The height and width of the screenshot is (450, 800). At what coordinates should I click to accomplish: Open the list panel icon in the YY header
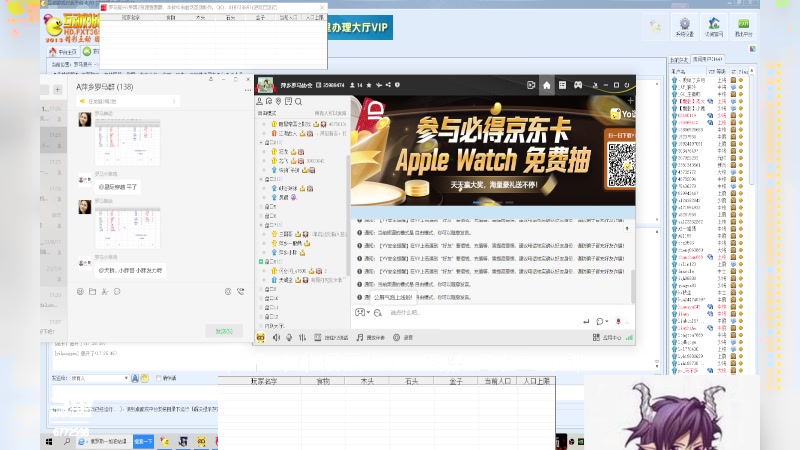pos(562,85)
